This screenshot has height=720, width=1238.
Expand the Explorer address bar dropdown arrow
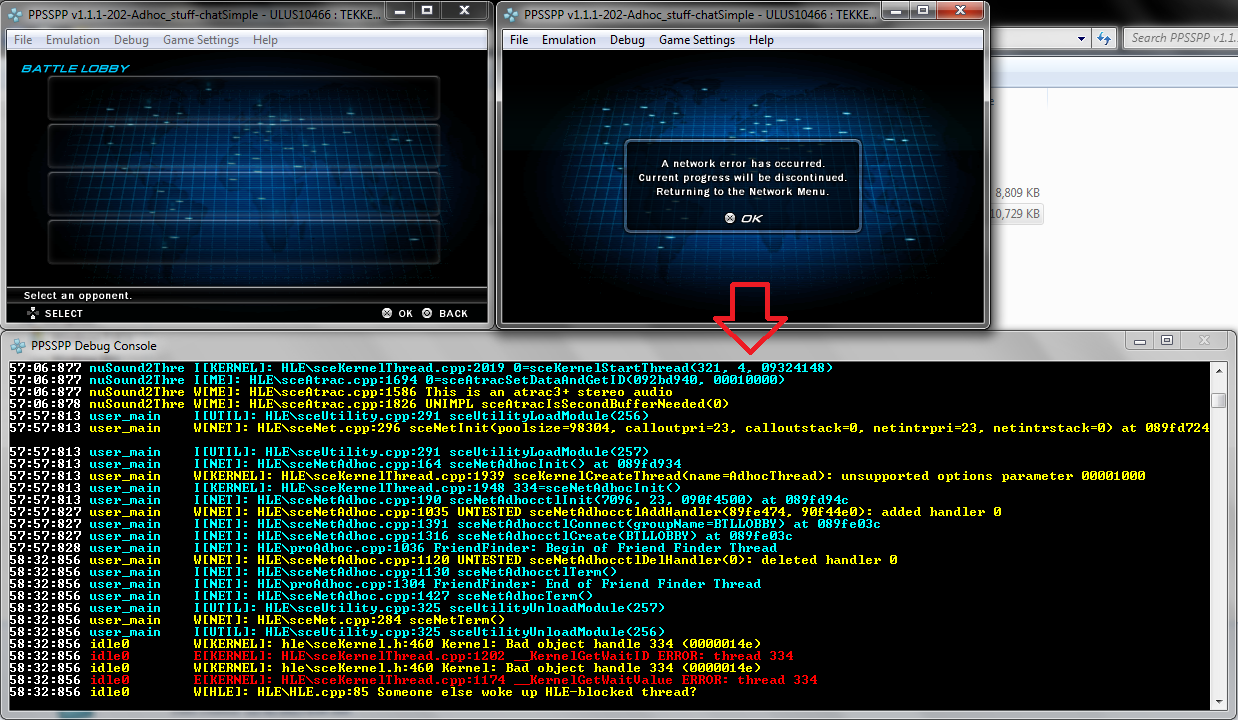[1080, 38]
